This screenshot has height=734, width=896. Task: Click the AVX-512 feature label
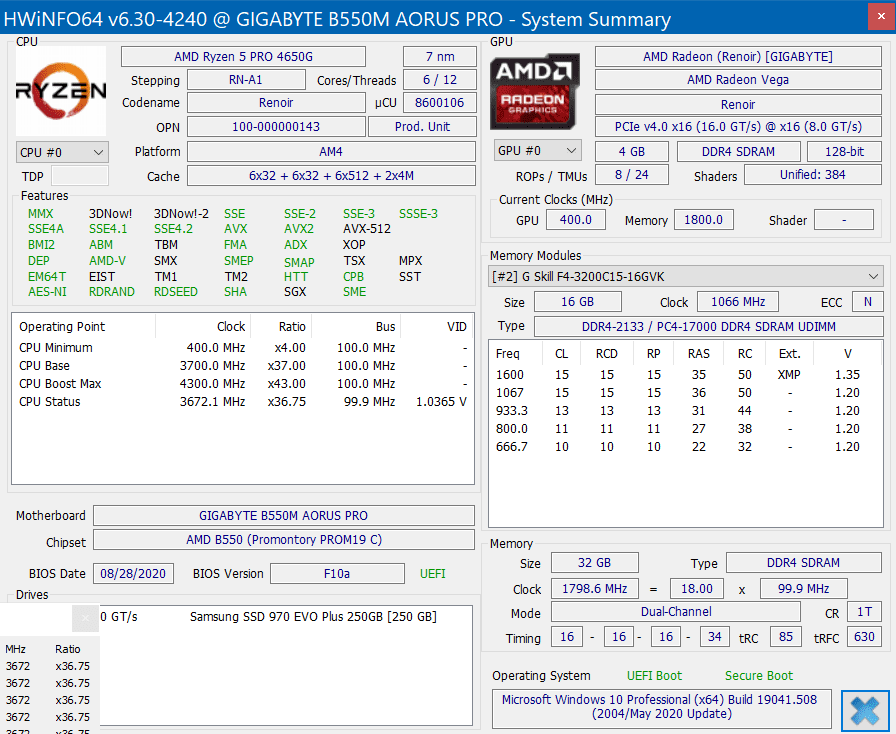pos(367,229)
